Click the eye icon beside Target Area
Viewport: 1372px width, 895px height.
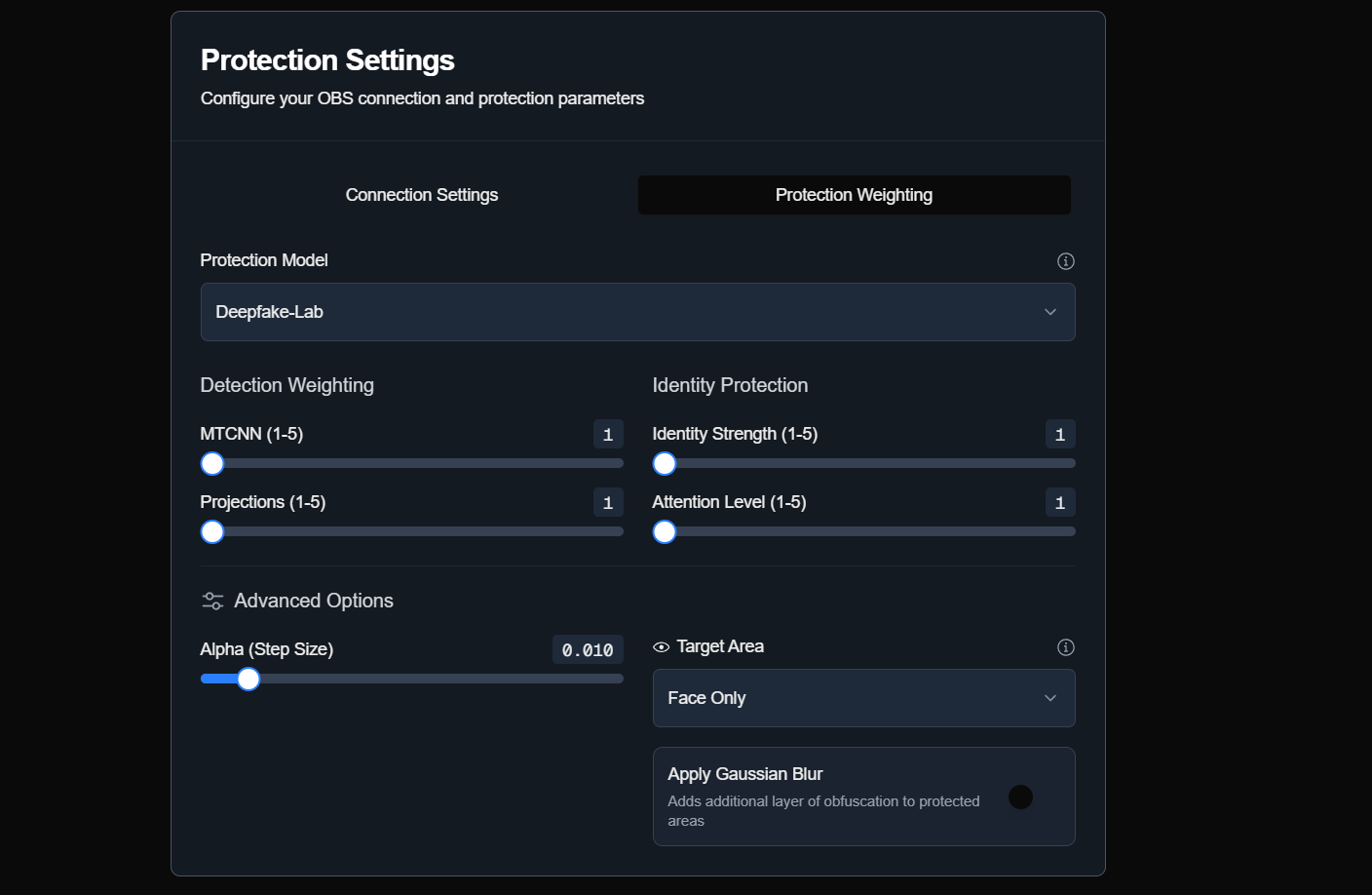[661, 647]
